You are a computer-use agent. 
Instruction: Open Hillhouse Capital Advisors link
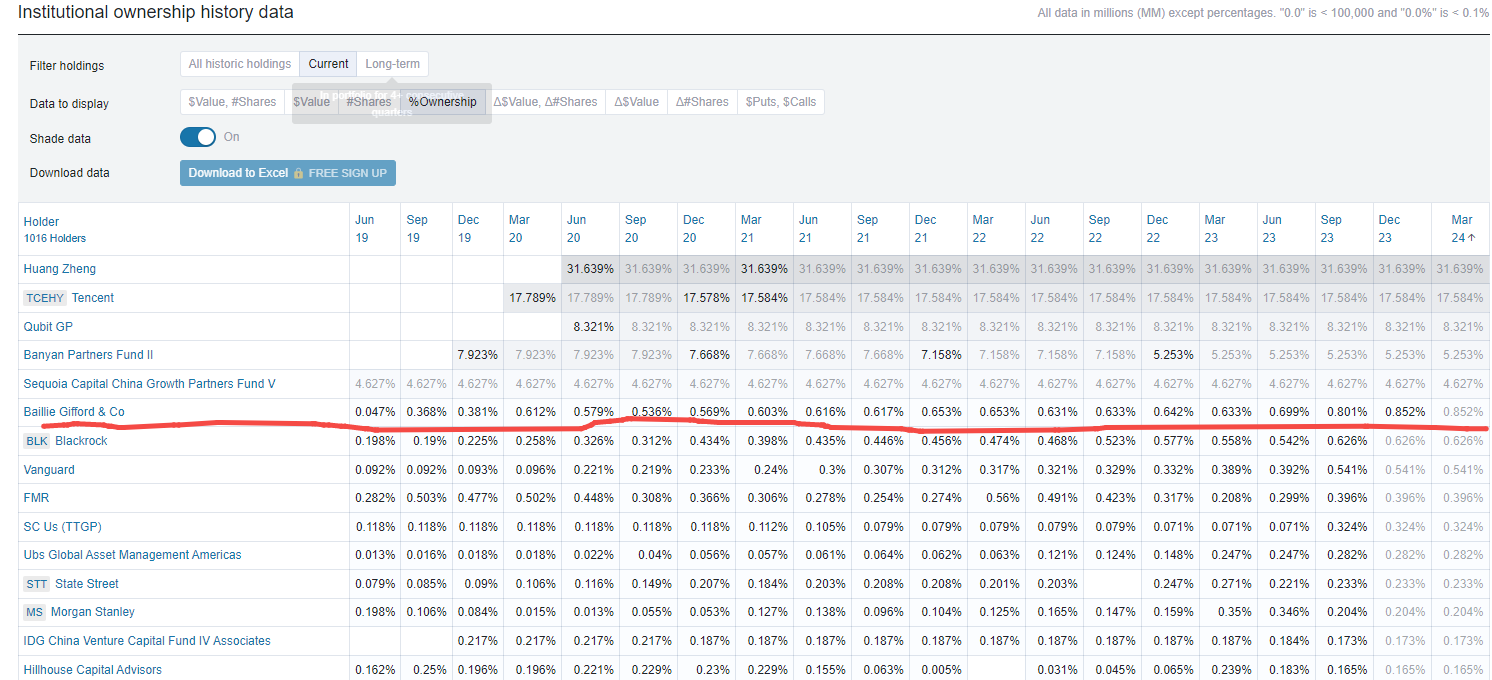click(x=92, y=670)
